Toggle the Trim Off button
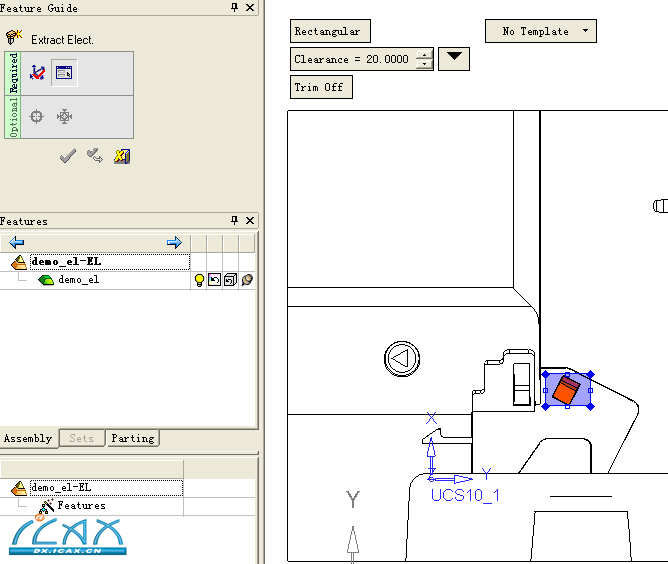 coord(320,87)
